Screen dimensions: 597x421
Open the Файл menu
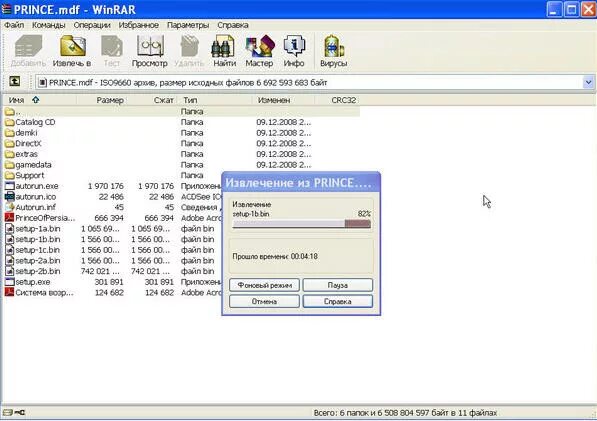point(14,25)
